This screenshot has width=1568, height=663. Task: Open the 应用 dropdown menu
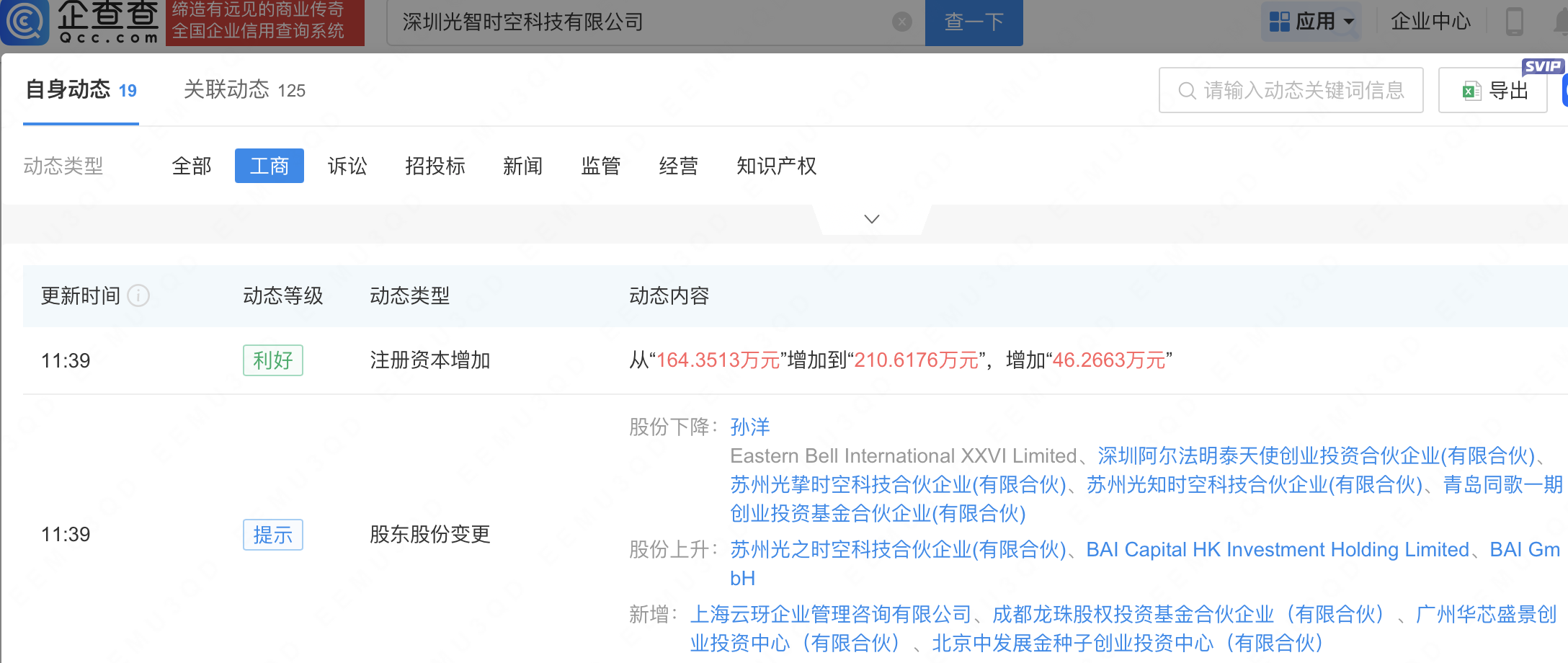click(1311, 22)
